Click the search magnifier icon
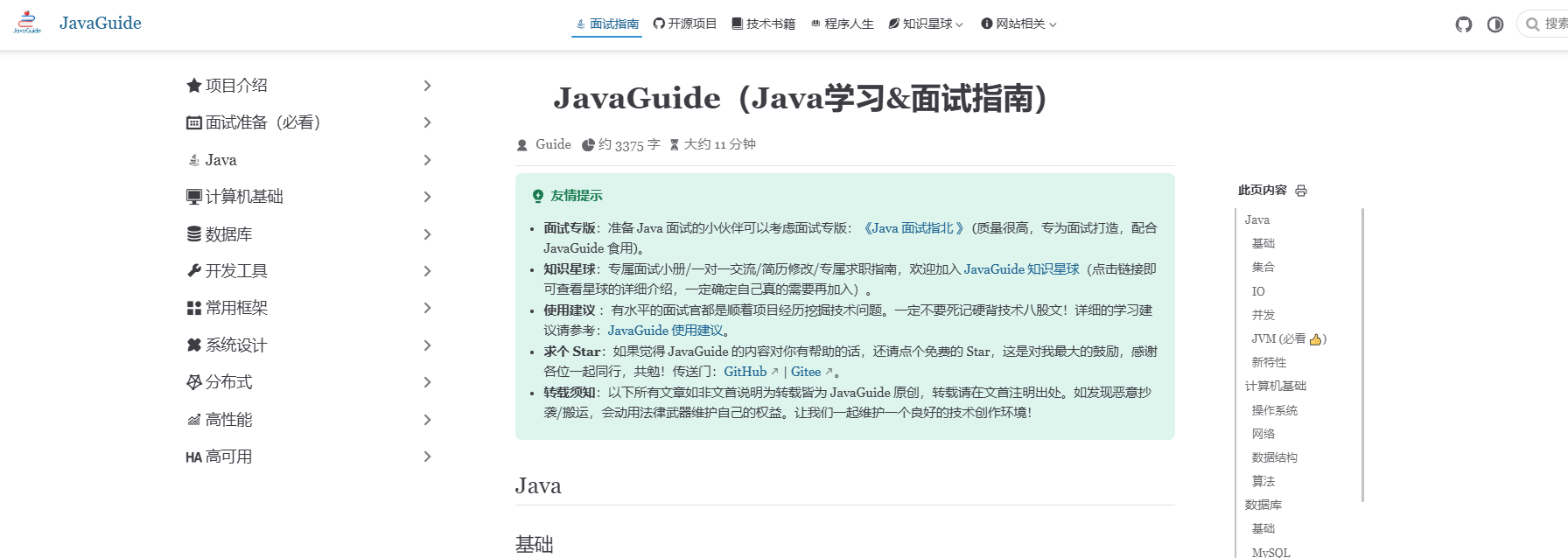Screen dimensions: 1568x558 [x=1532, y=24]
